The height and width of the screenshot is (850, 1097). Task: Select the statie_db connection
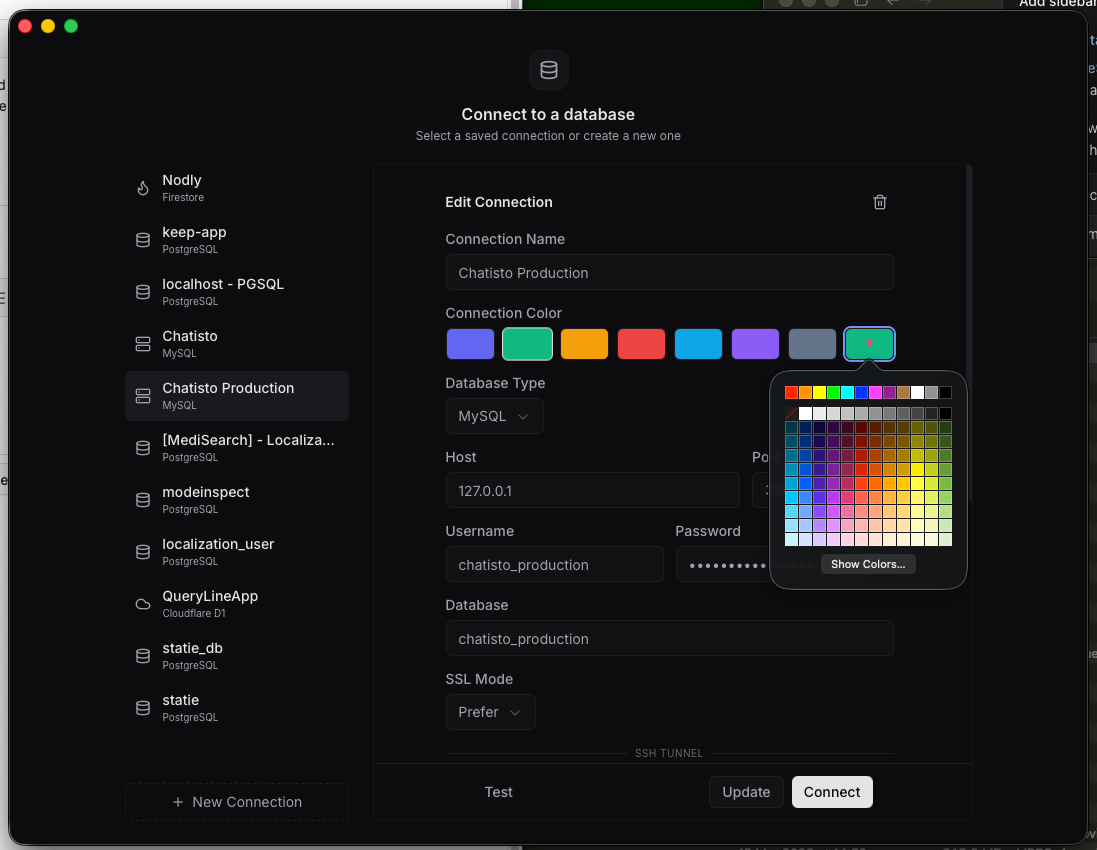pyautogui.click(x=236, y=656)
